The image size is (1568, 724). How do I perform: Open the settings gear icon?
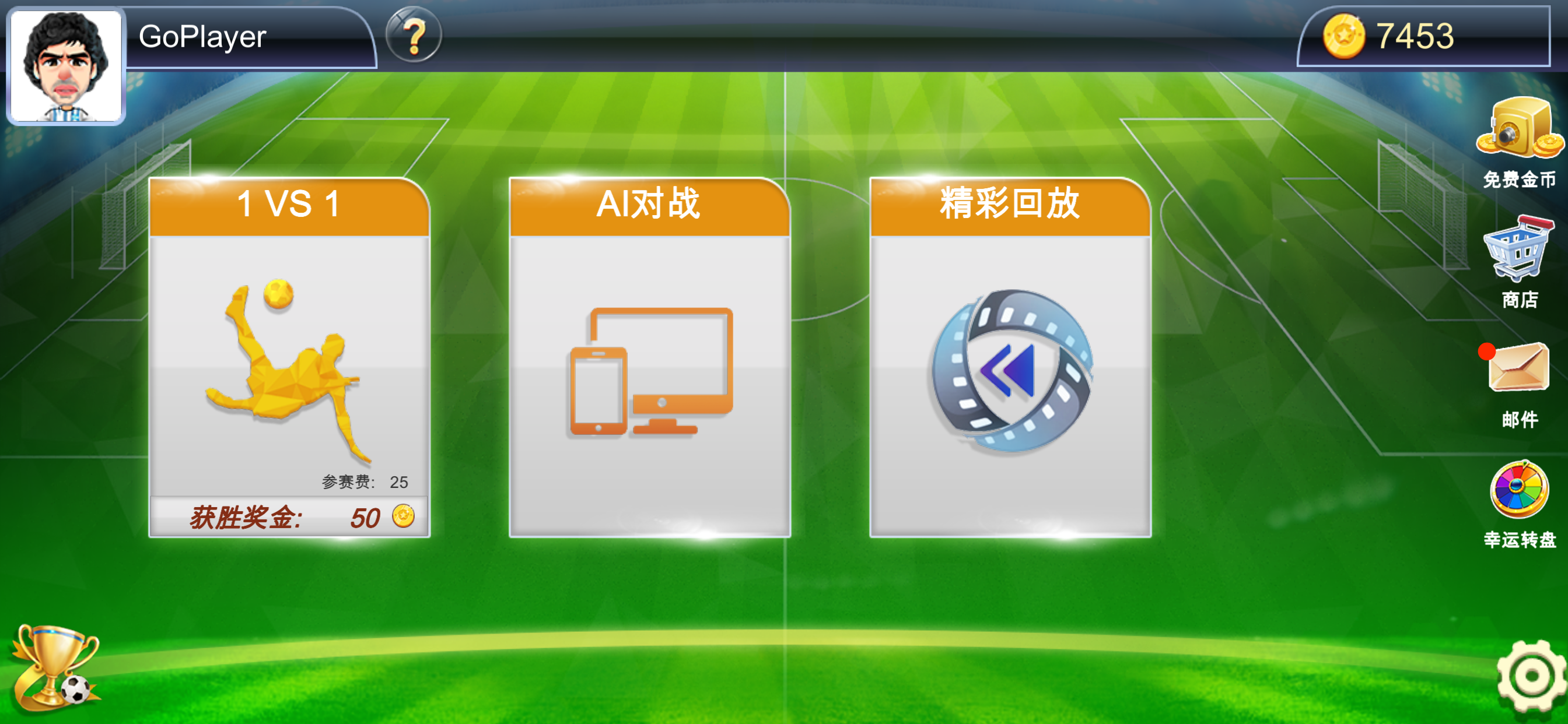[1530, 676]
